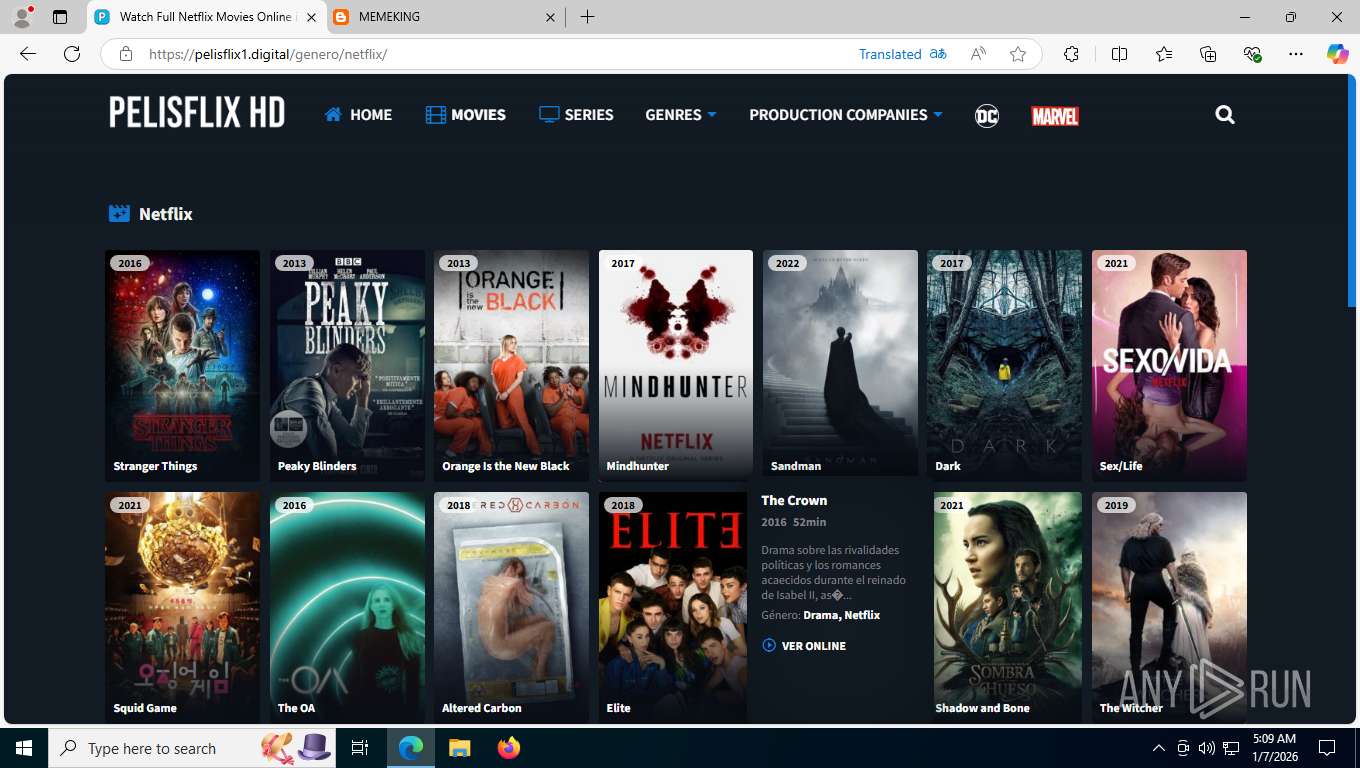
Task: Open the MOVIES section
Action: point(466,115)
